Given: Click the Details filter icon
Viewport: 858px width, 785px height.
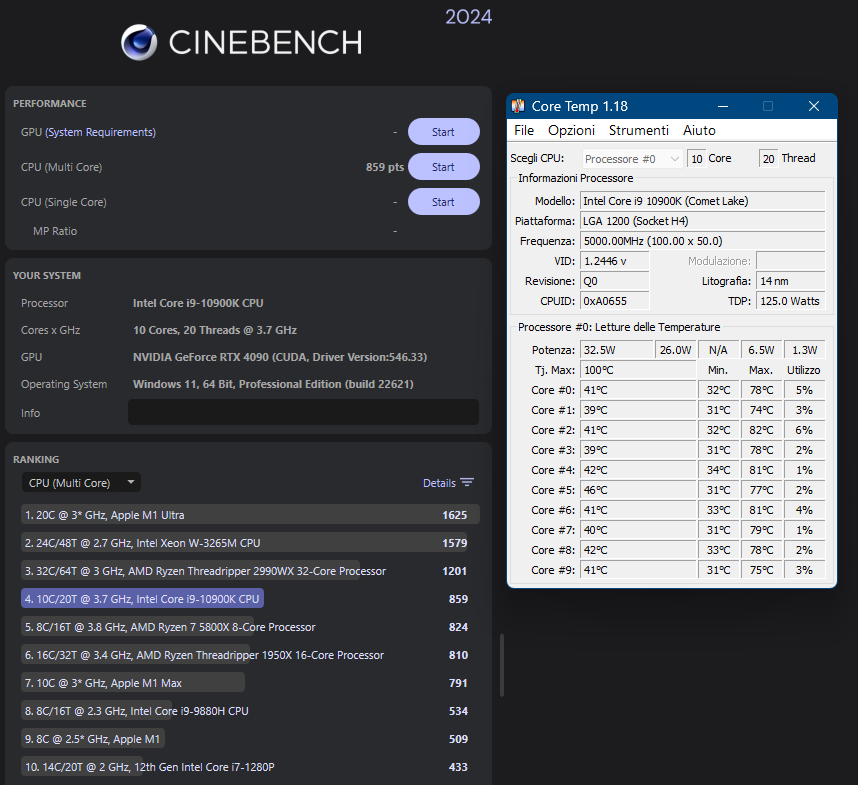Looking at the screenshot, I should 467,482.
